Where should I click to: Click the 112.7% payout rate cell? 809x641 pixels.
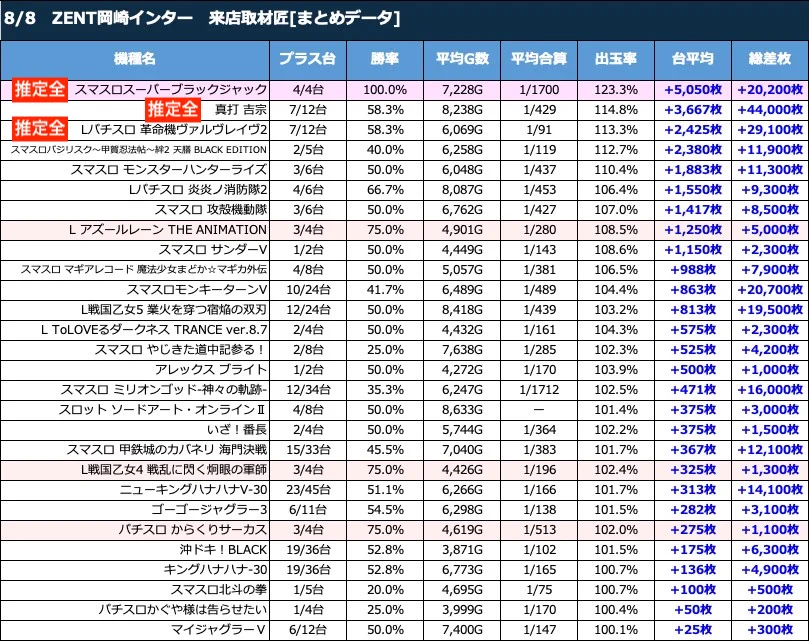coord(616,150)
